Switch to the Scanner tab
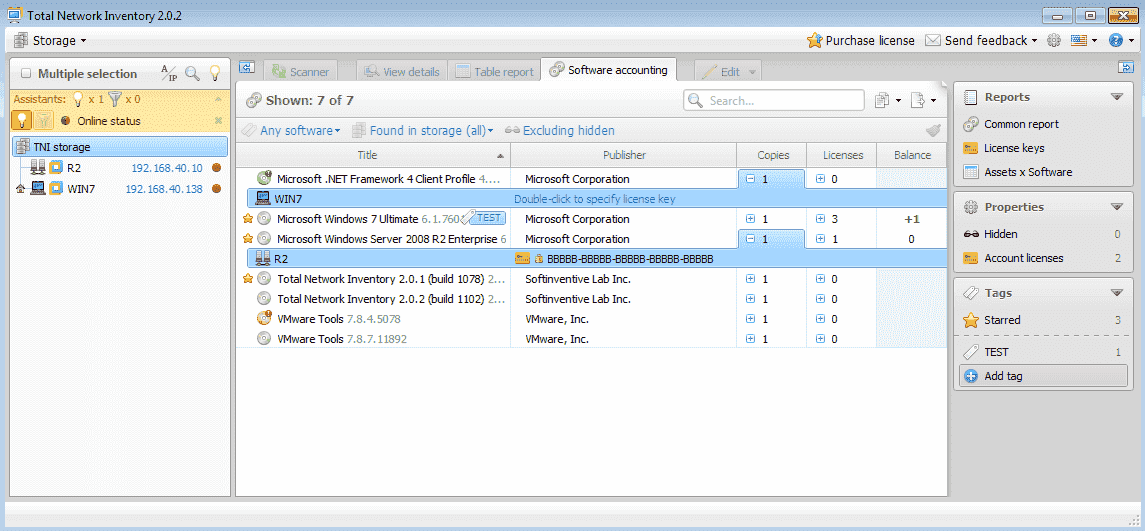The image size is (1145, 531). [300, 72]
